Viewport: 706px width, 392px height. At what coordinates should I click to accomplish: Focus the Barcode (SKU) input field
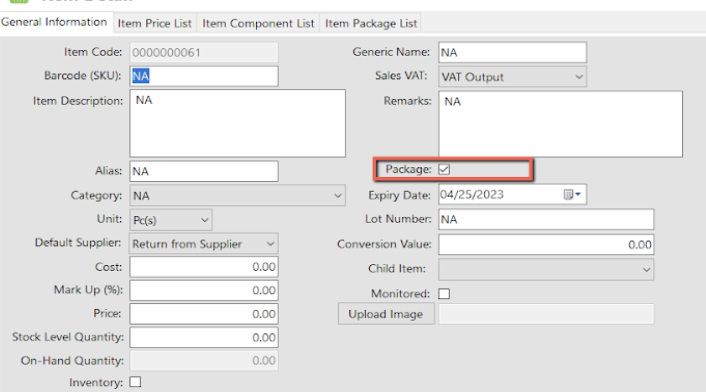coord(204,76)
